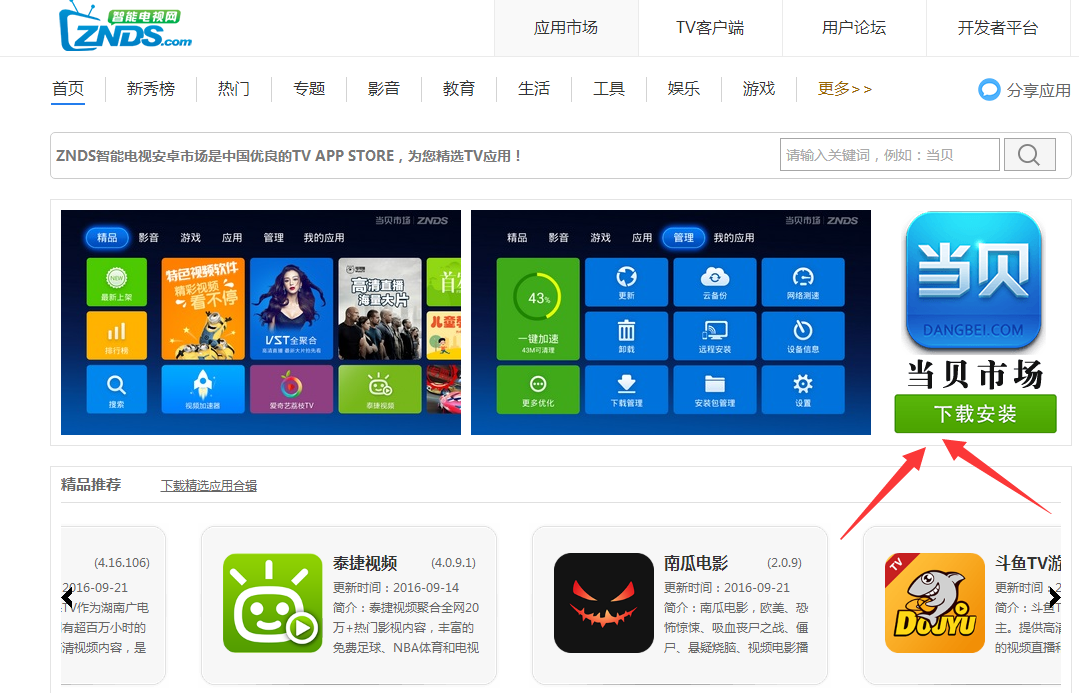1079x693 pixels.
Task: Click 更多优化 green tile
Action: [x=538, y=389]
